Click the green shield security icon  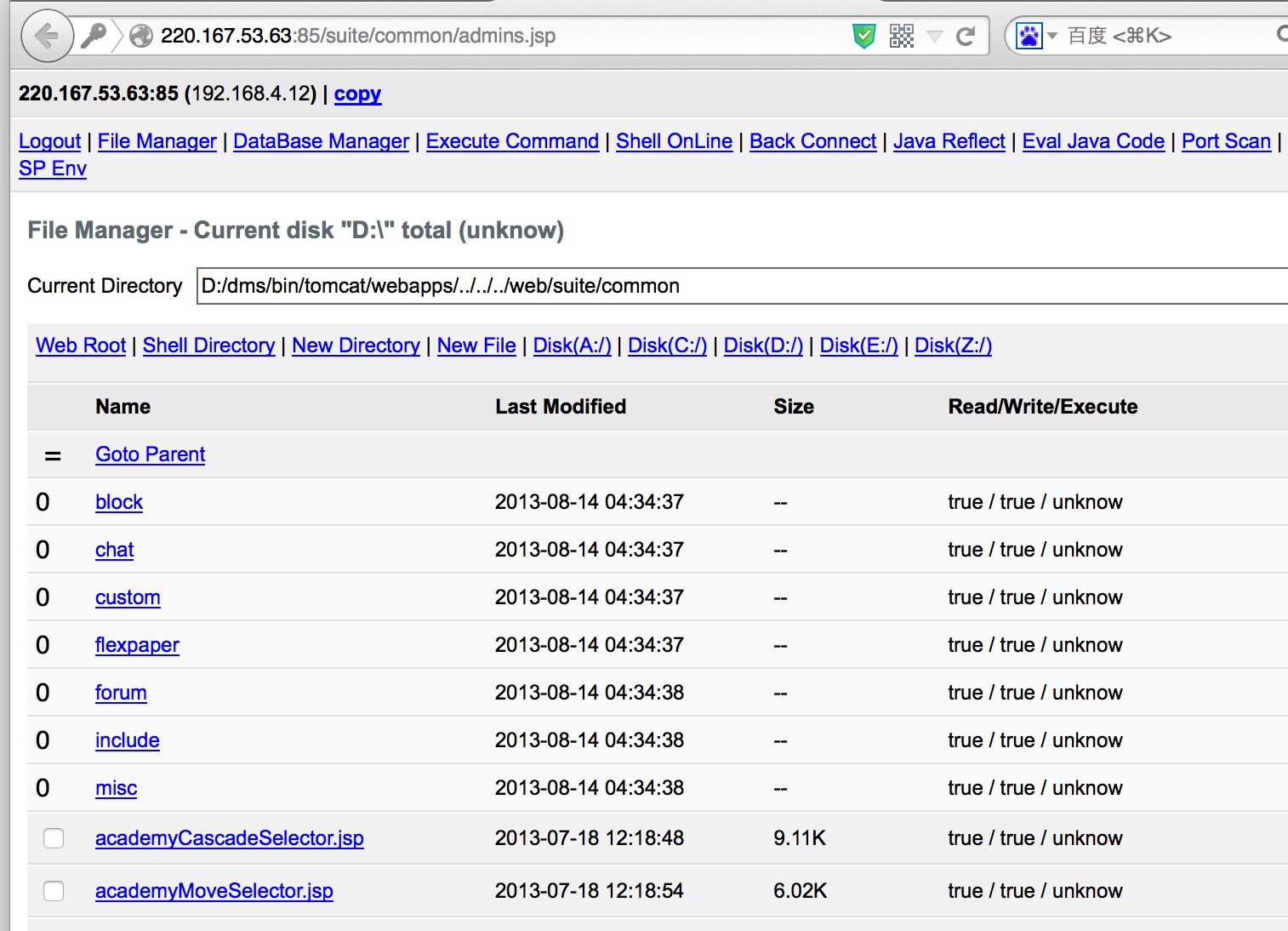(x=863, y=36)
